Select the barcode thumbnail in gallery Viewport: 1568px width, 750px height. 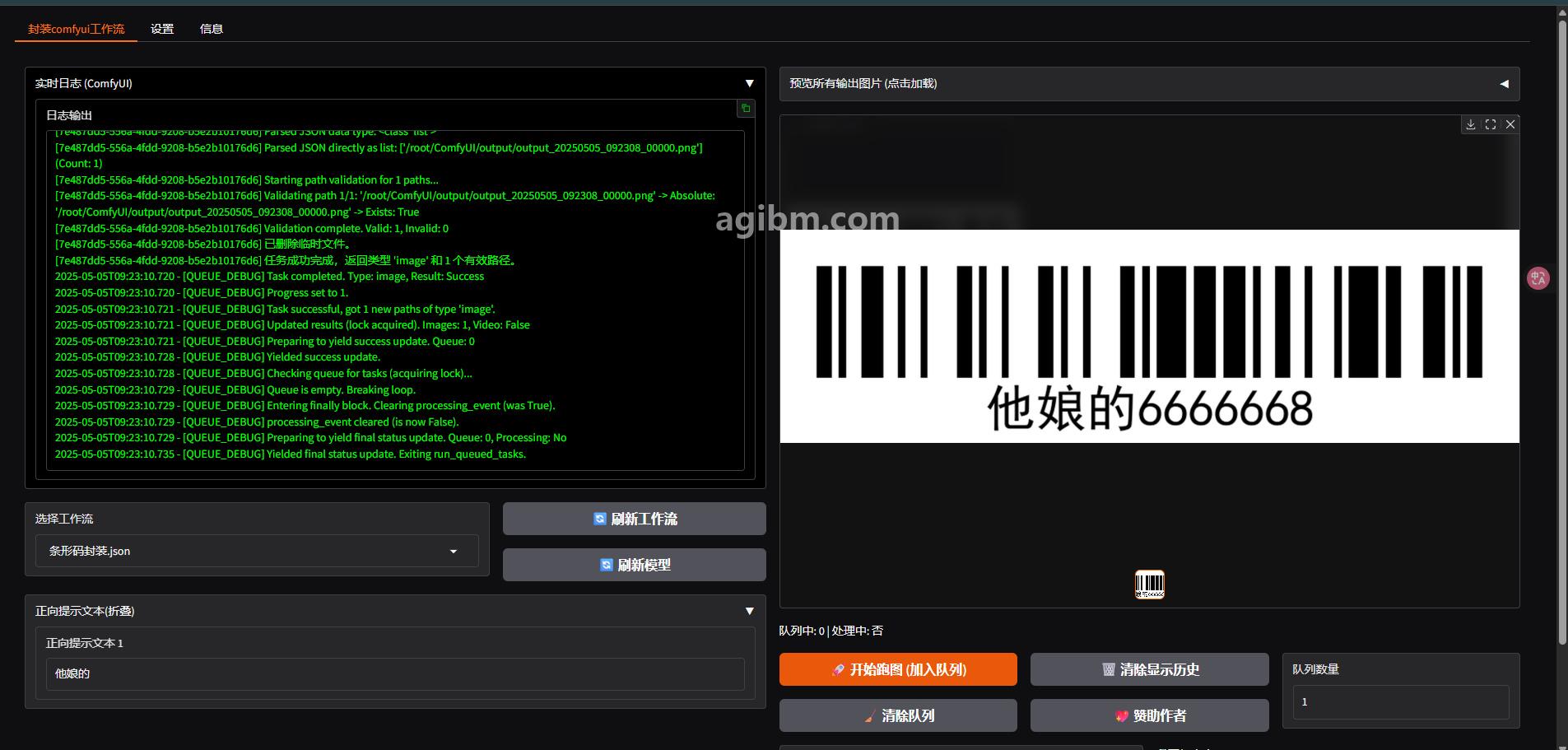tap(1149, 585)
